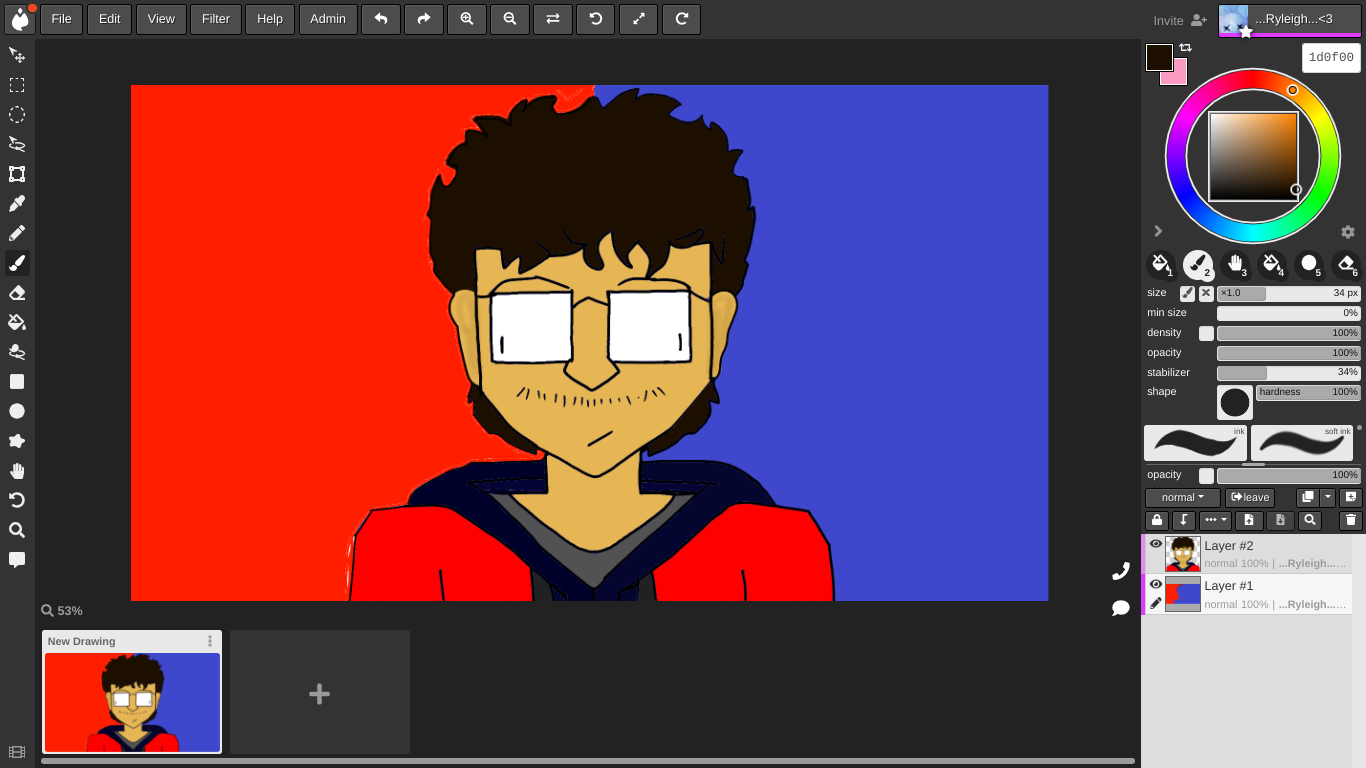This screenshot has width=1366, height=768.
Task: Open the View menu
Action: (161, 19)
